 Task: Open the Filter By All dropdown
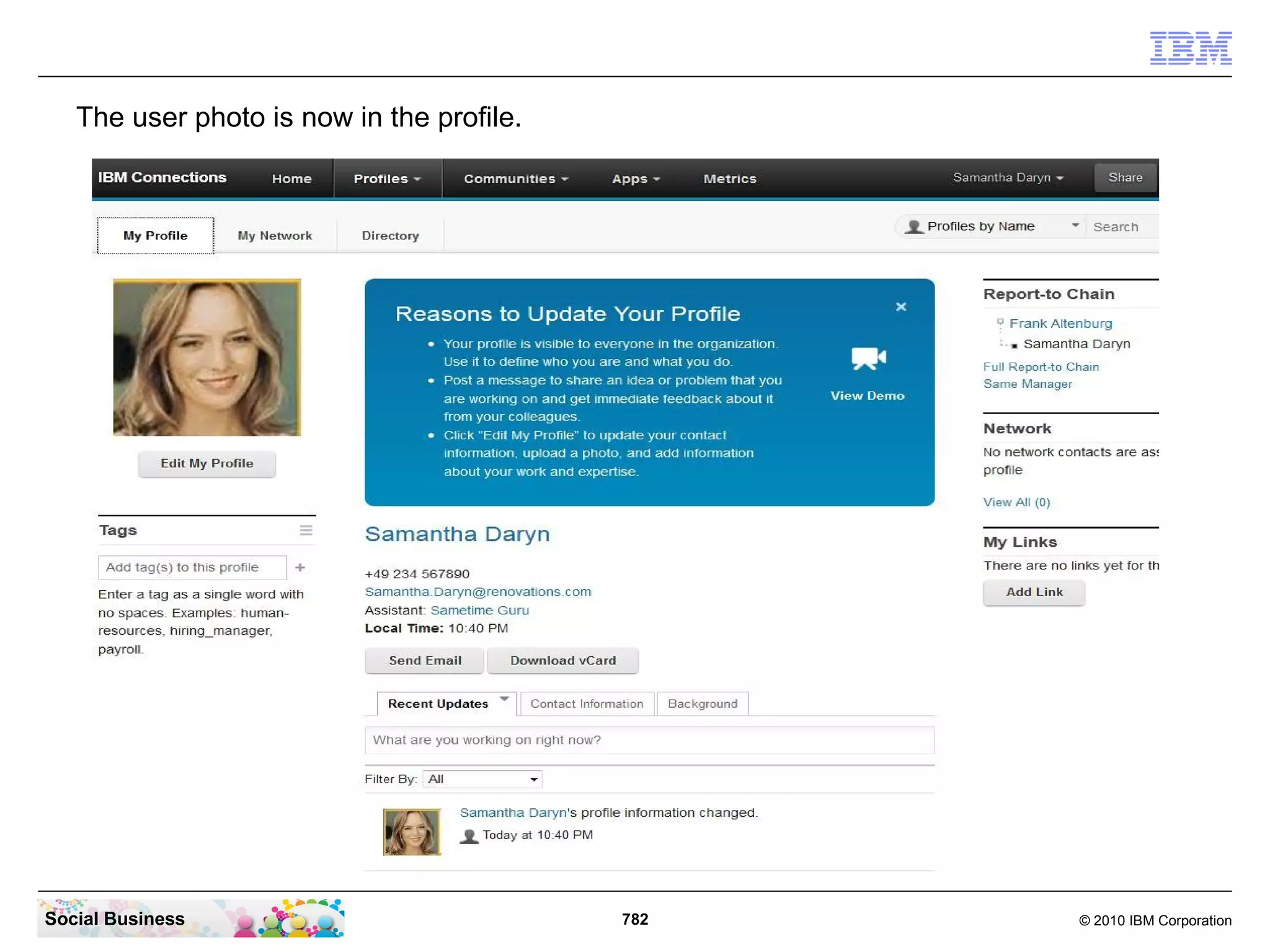click(482, 779)
